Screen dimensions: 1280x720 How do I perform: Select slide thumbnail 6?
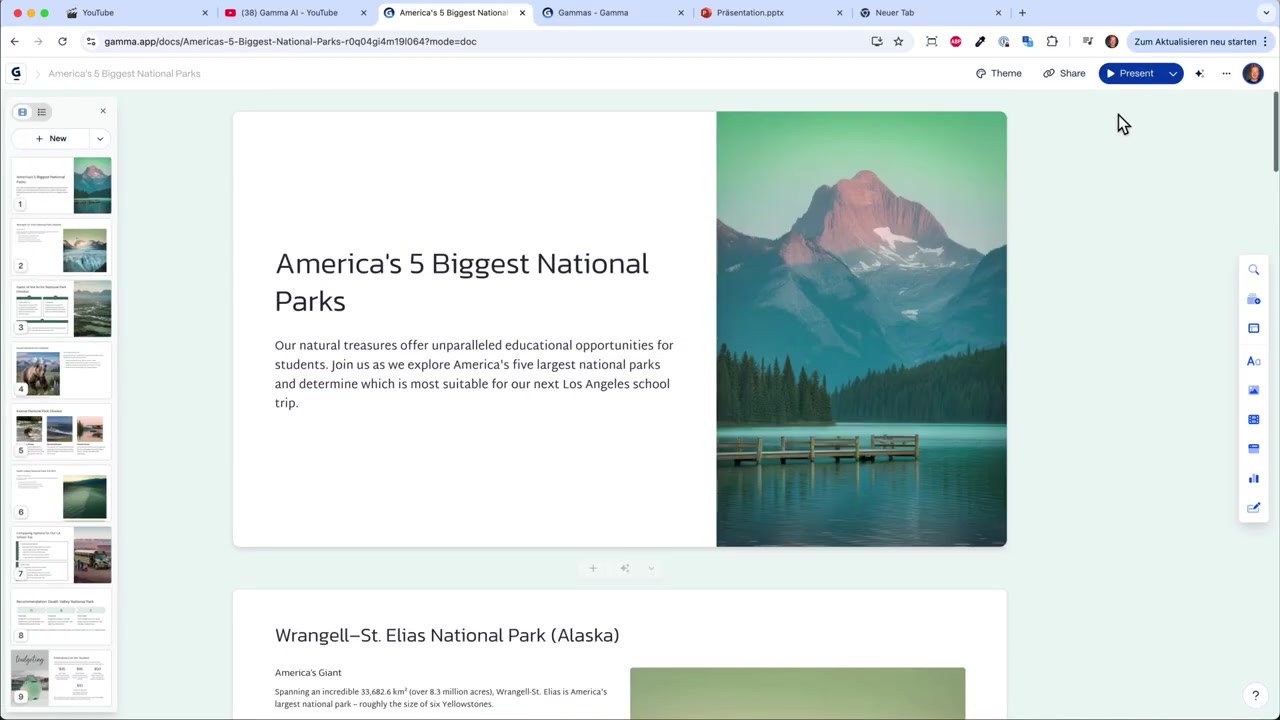[63, 493]
